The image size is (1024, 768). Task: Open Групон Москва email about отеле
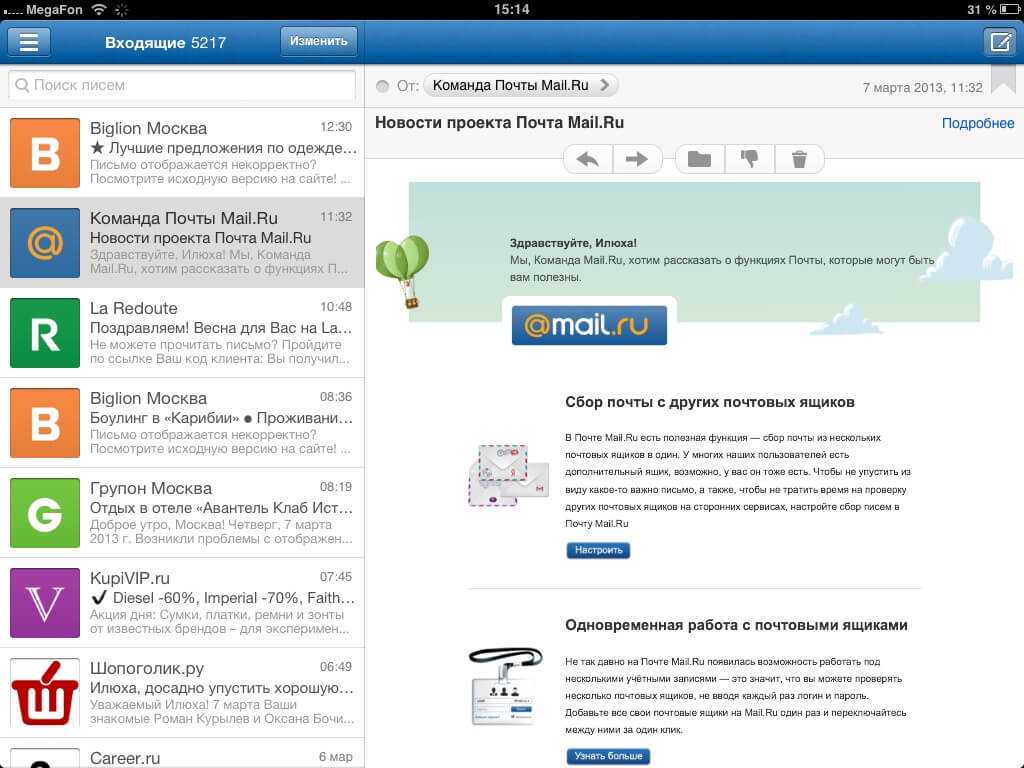pos(182,513)
